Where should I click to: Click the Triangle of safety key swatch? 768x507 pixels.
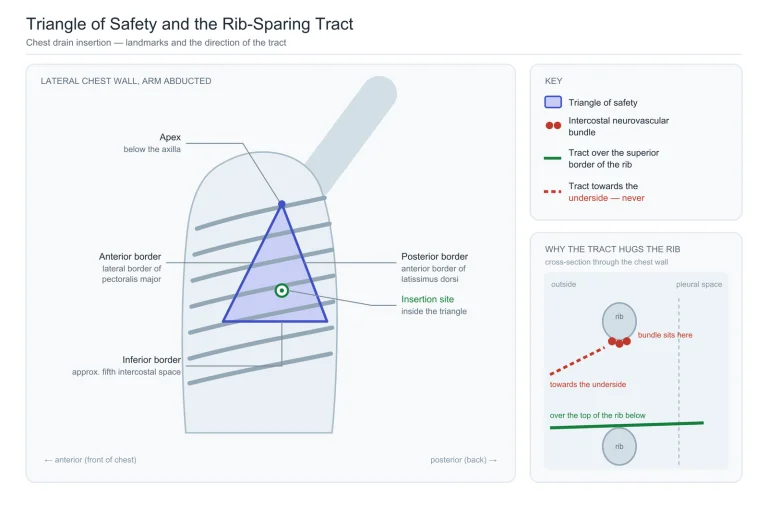click(553, 102)
